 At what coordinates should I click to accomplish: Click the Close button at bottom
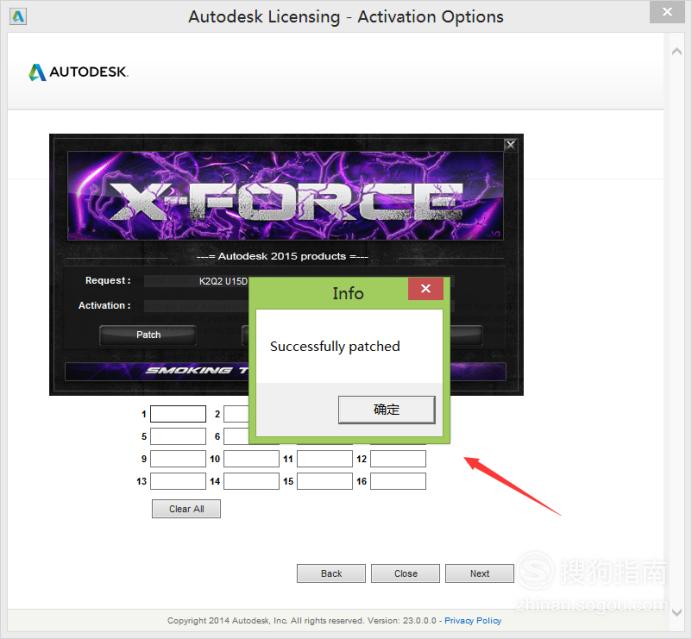point(405,573)
